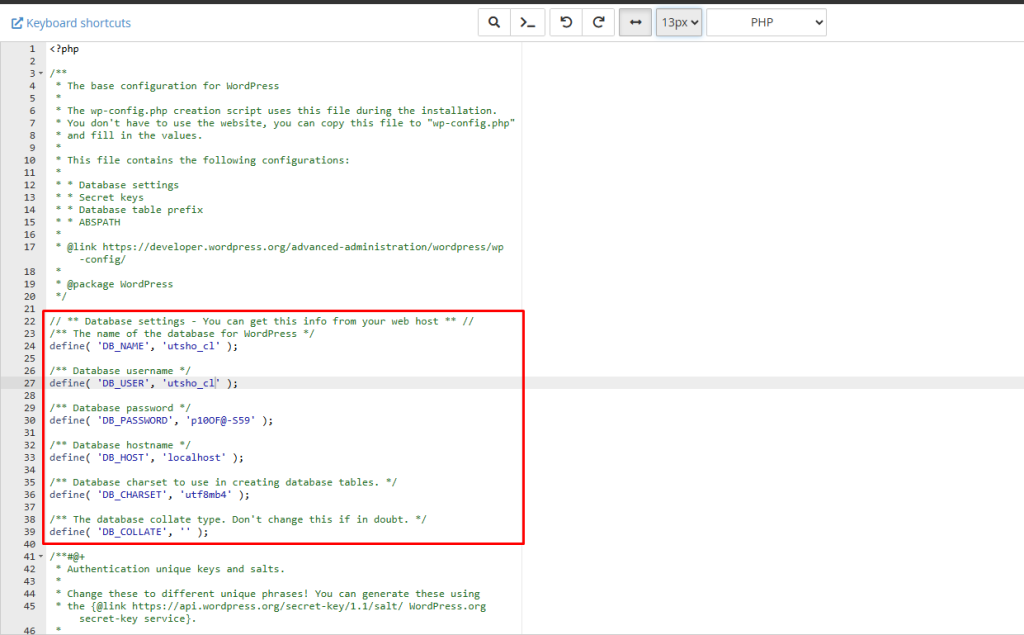
Task: Click the DB_COLLATE define line
Action: pyautogui.click(x=129, y=532)
